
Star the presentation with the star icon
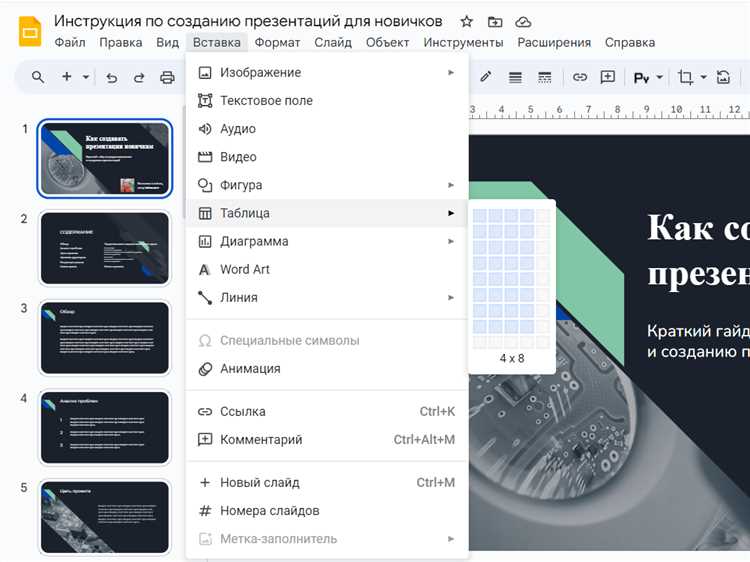tap(466, 22)
